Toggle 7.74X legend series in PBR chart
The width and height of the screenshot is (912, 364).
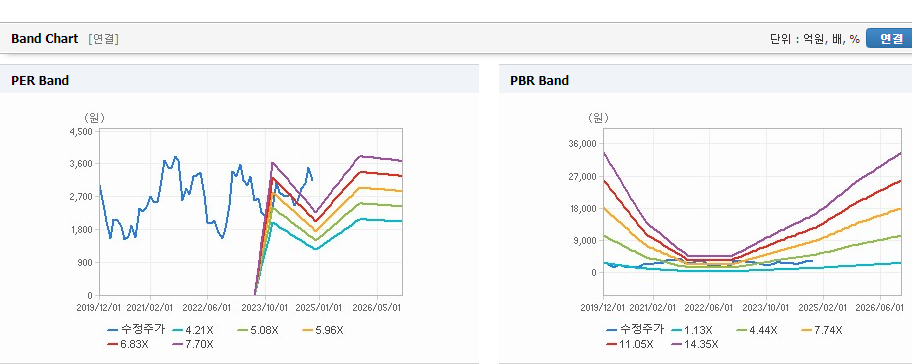point(822,330)
